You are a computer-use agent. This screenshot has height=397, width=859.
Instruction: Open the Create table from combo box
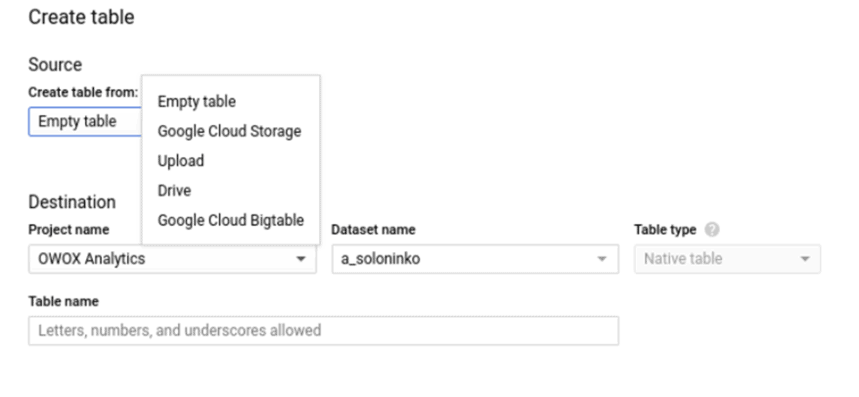pos(85,122)
